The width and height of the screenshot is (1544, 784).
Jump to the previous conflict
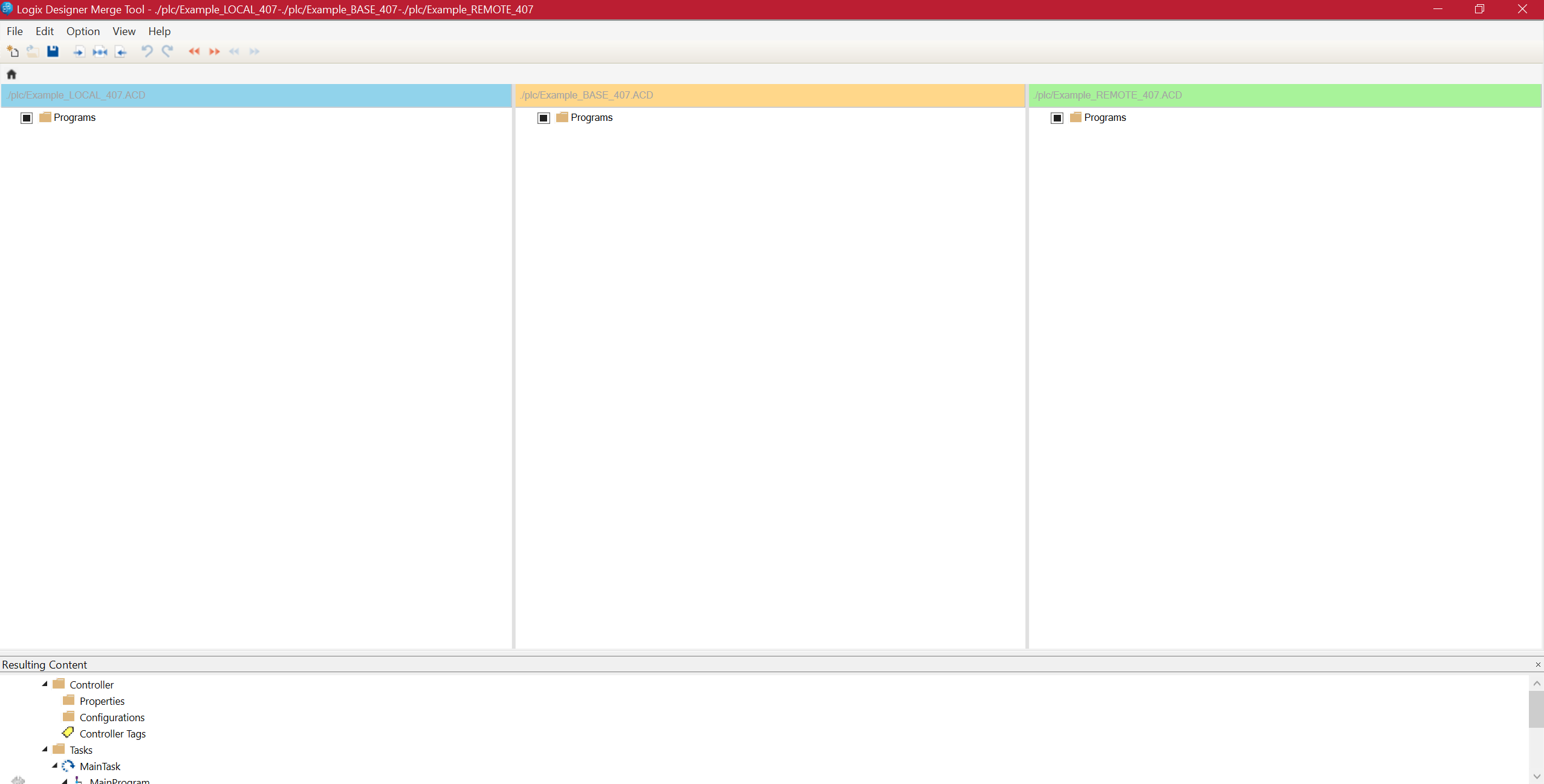tap(195, 51)
